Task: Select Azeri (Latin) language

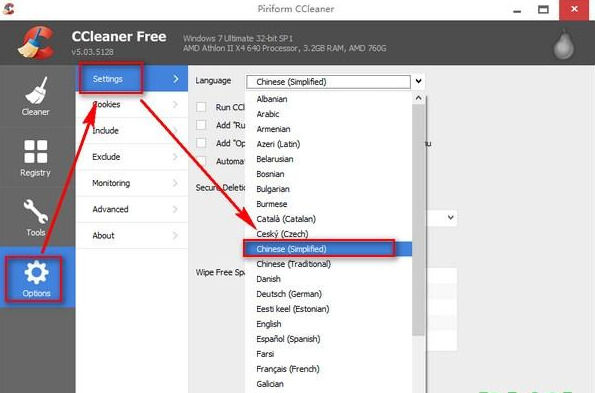Action: tap(328, 144)
